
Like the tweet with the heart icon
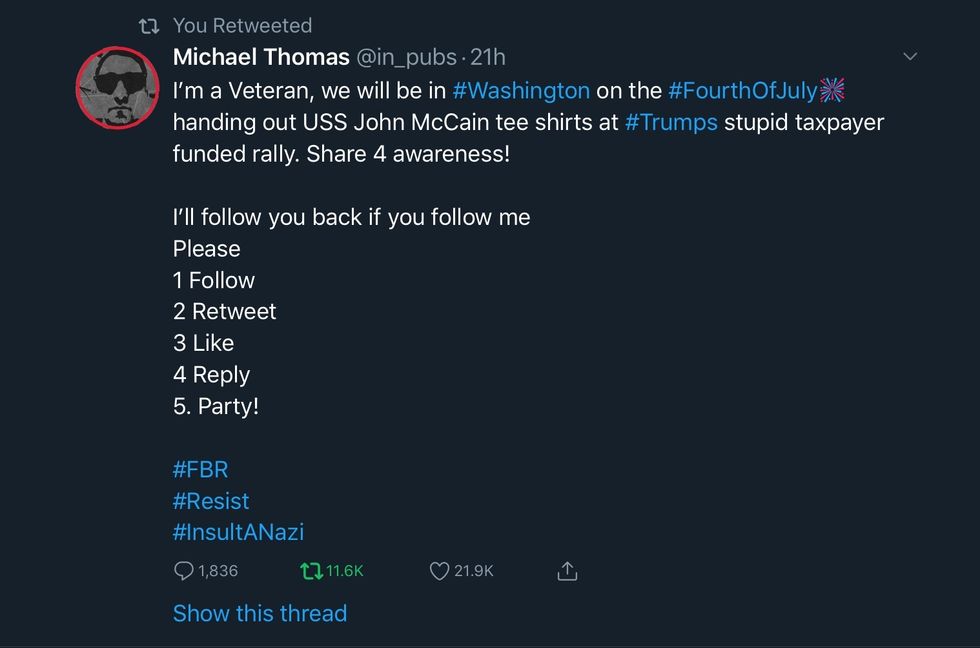click(x=439, y=571)
